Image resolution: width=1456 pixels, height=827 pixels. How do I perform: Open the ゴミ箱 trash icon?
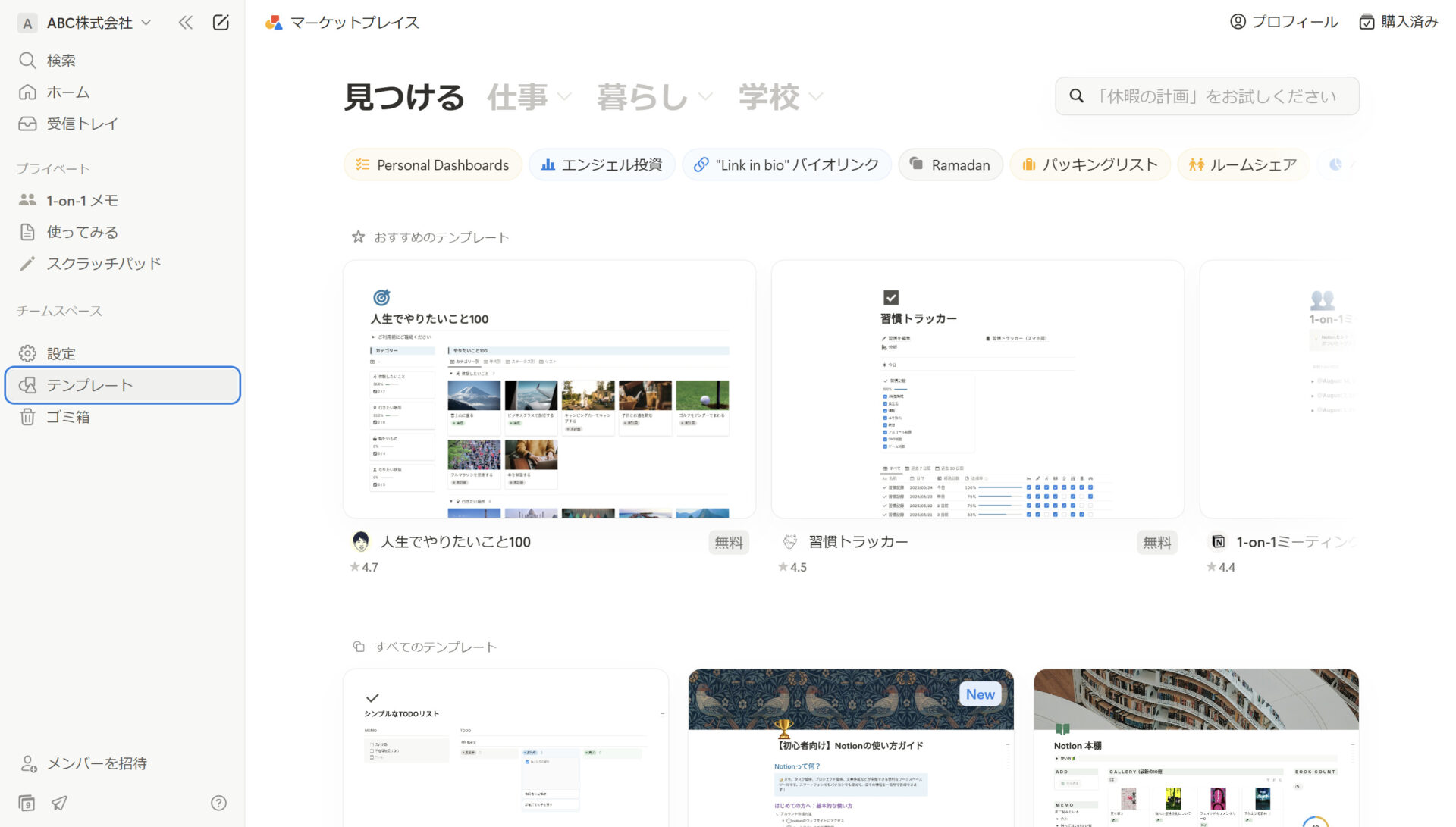(27, 416)
